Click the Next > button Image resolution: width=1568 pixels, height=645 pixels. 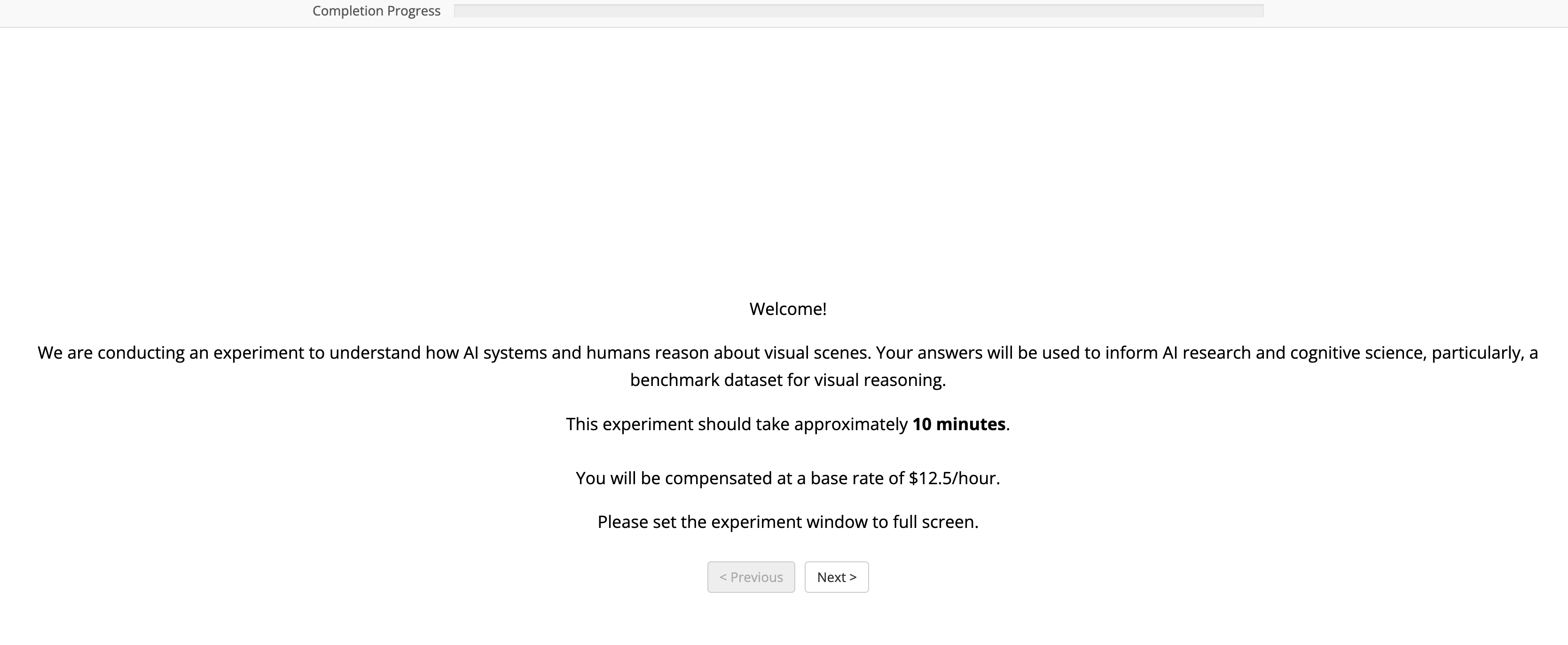pyautogui.click(x=836, y=577)
